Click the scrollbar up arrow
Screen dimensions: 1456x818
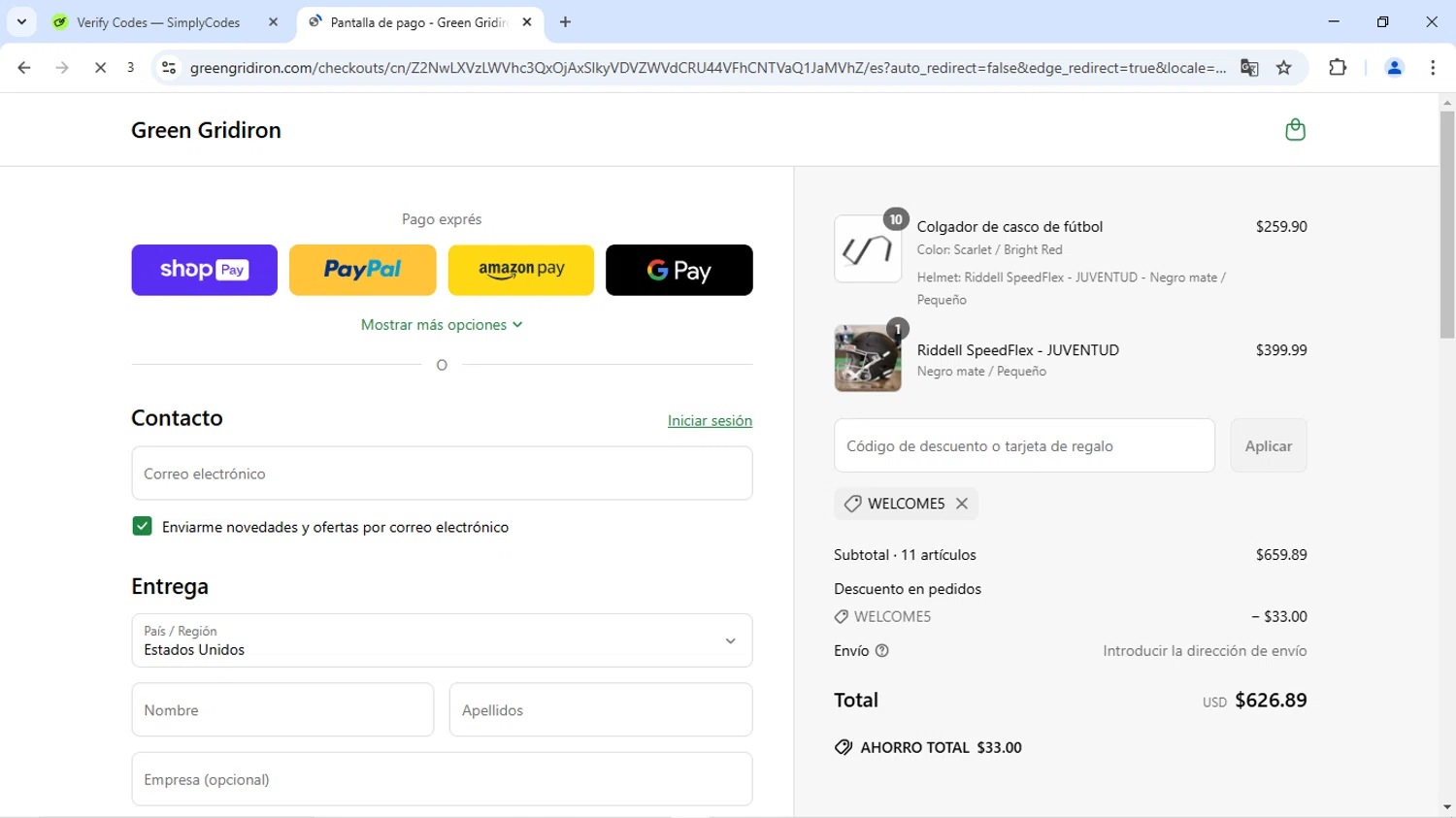click(x=1447, y=102)
